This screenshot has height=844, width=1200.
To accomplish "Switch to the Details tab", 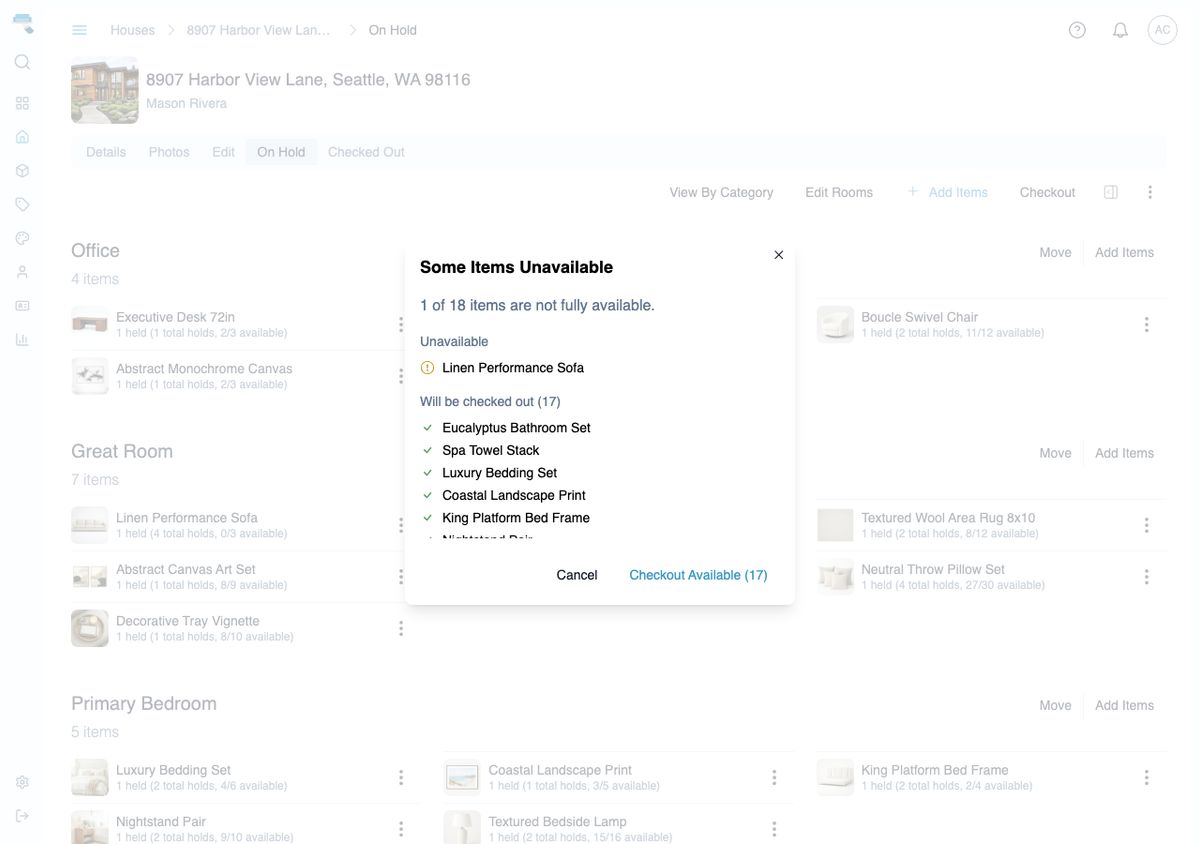I will click(x=106, y=152).
